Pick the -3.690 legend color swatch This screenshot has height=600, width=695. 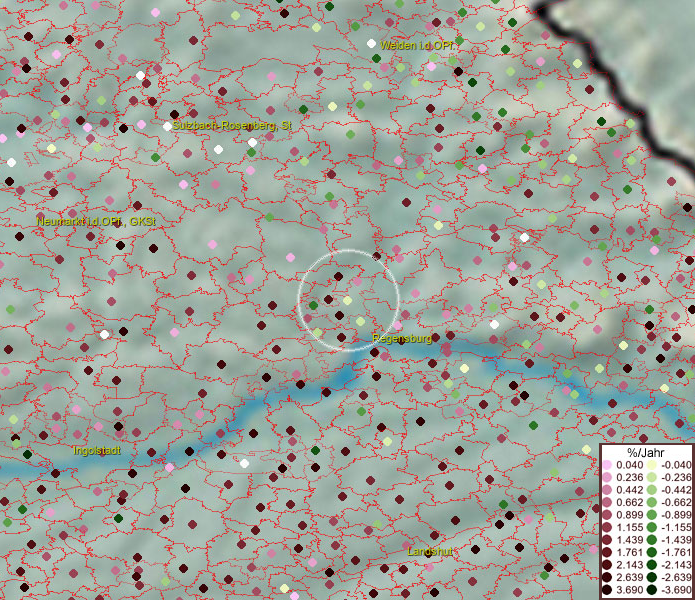click(x=652, y=590)
